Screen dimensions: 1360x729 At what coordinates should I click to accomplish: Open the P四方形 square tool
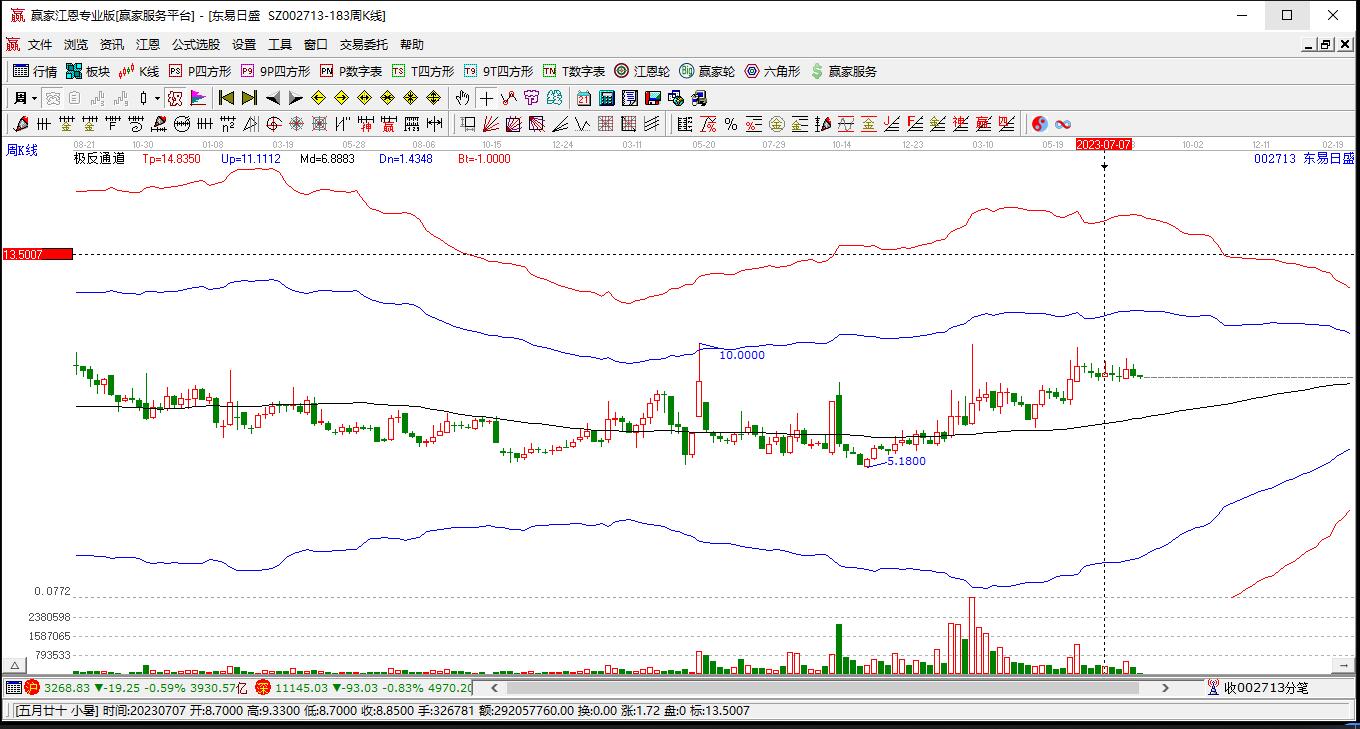click(200, 71)
